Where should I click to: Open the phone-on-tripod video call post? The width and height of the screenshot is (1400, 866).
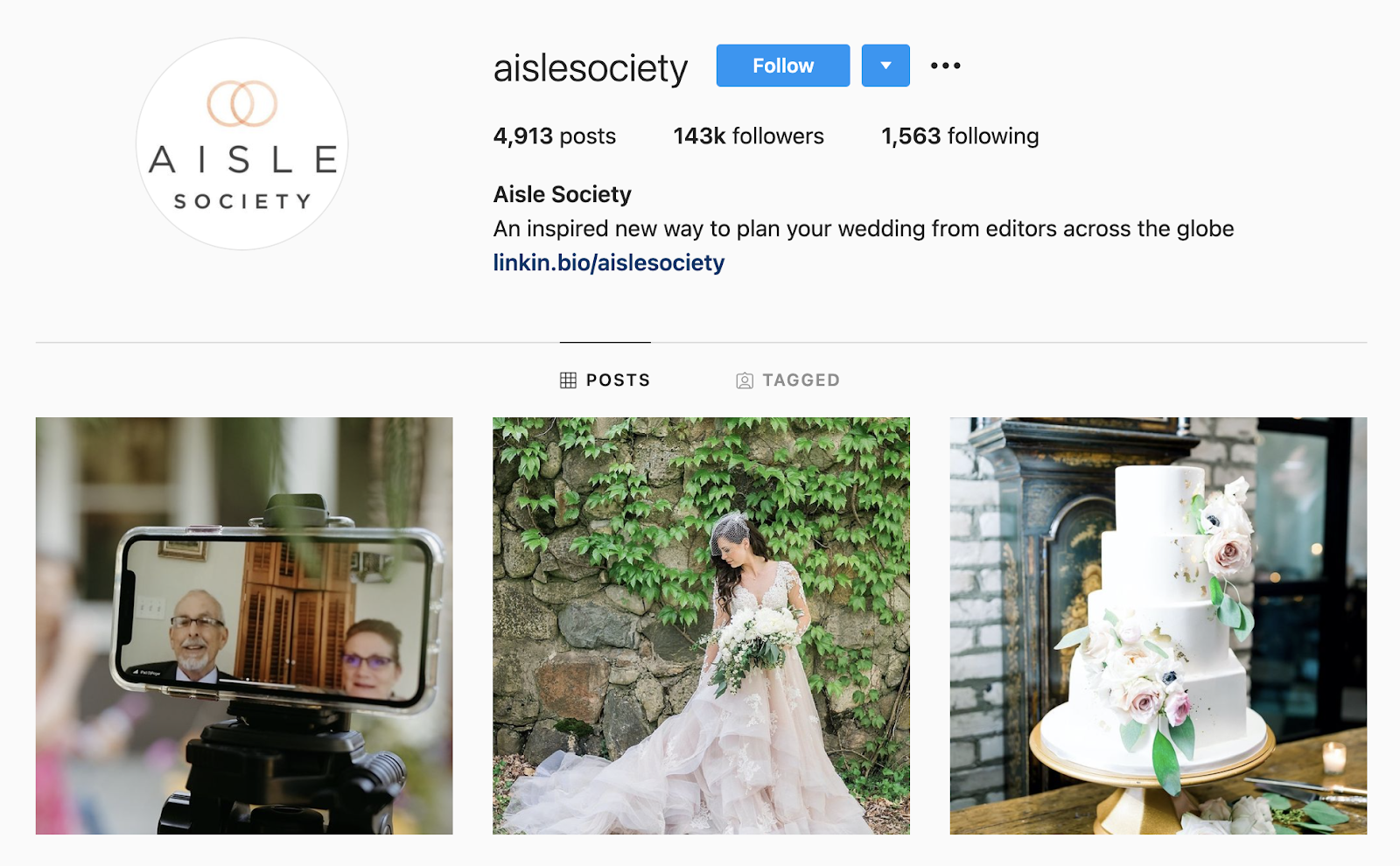pos(244,625)
